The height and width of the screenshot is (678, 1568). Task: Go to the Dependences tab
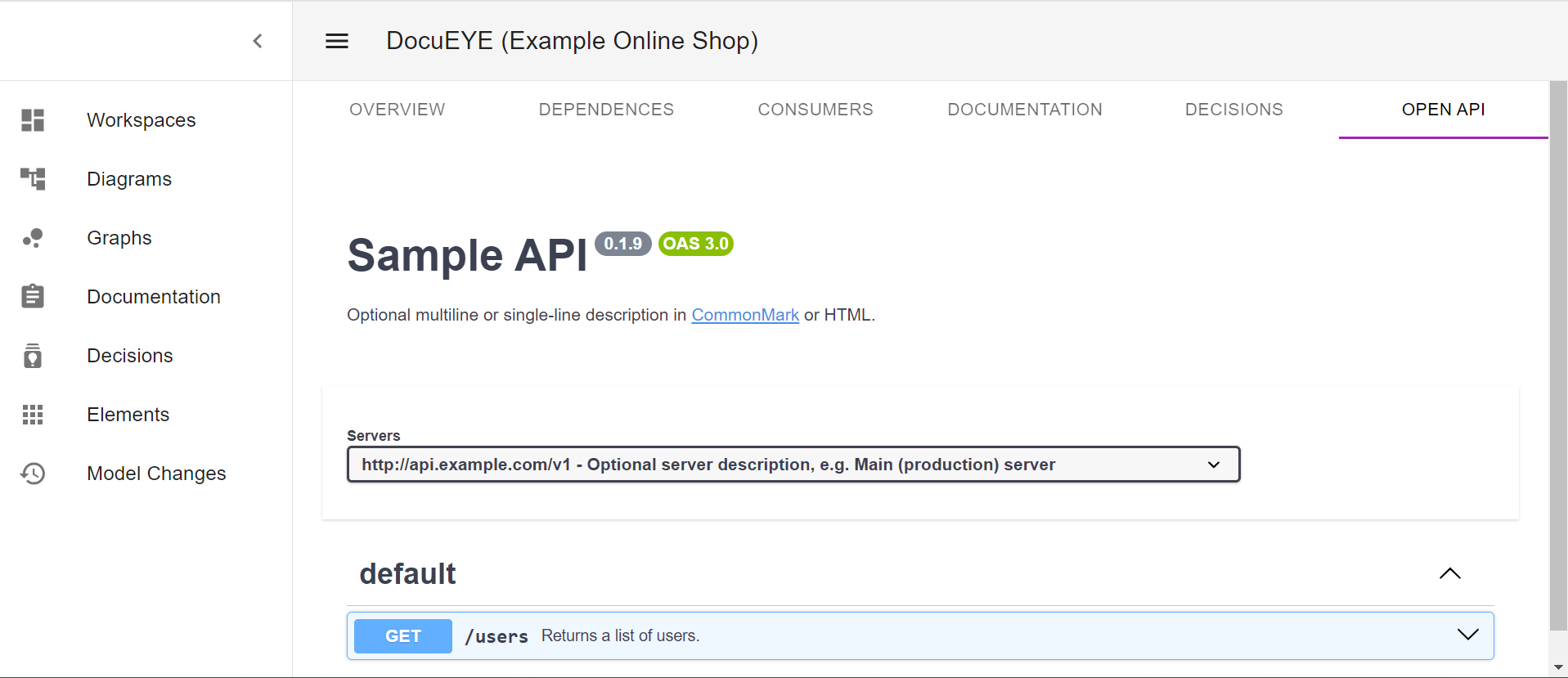pyautogui.click(x=606, y=110)
